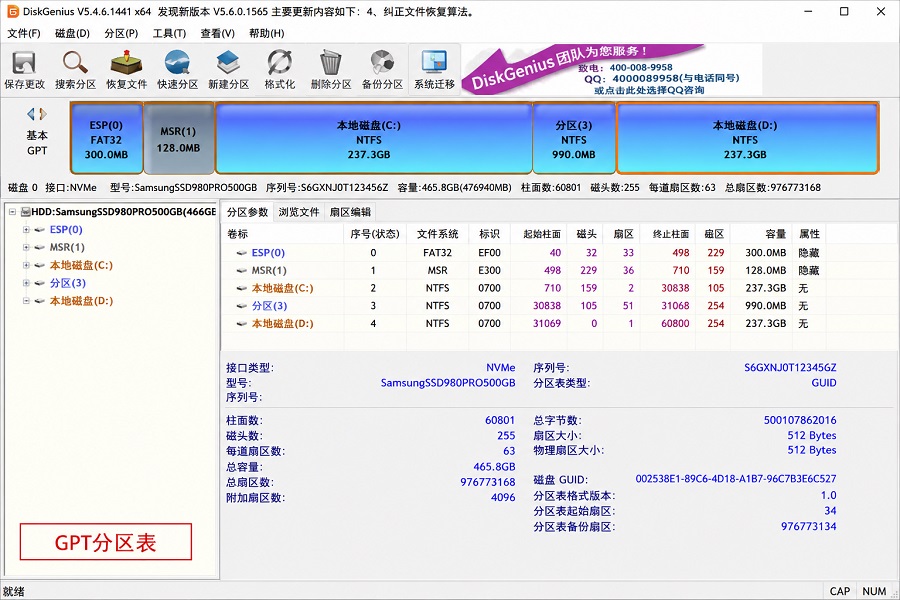Click the DiskGenius app logo in title bar
The image size is (900, 600).
[13, 11]
